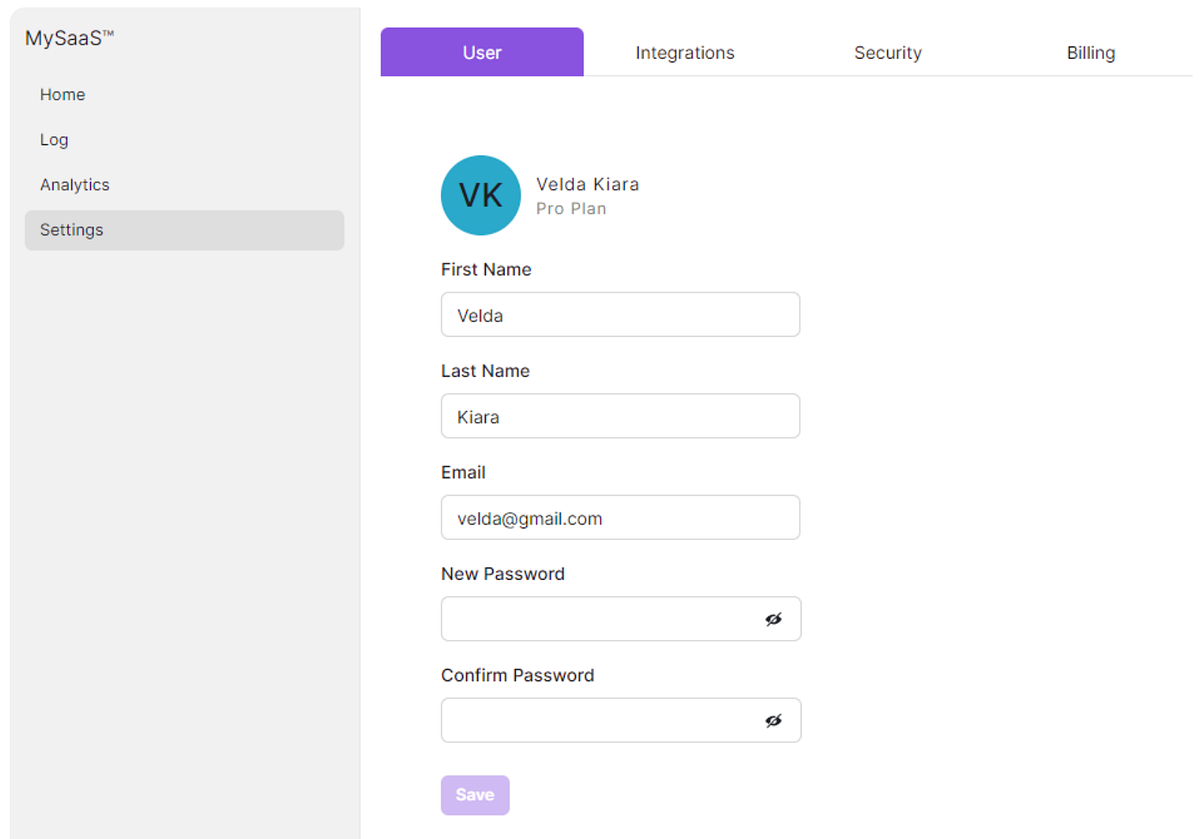Open the Security tab
This screenshot has width=1200, height=839.
pos(887,52)
